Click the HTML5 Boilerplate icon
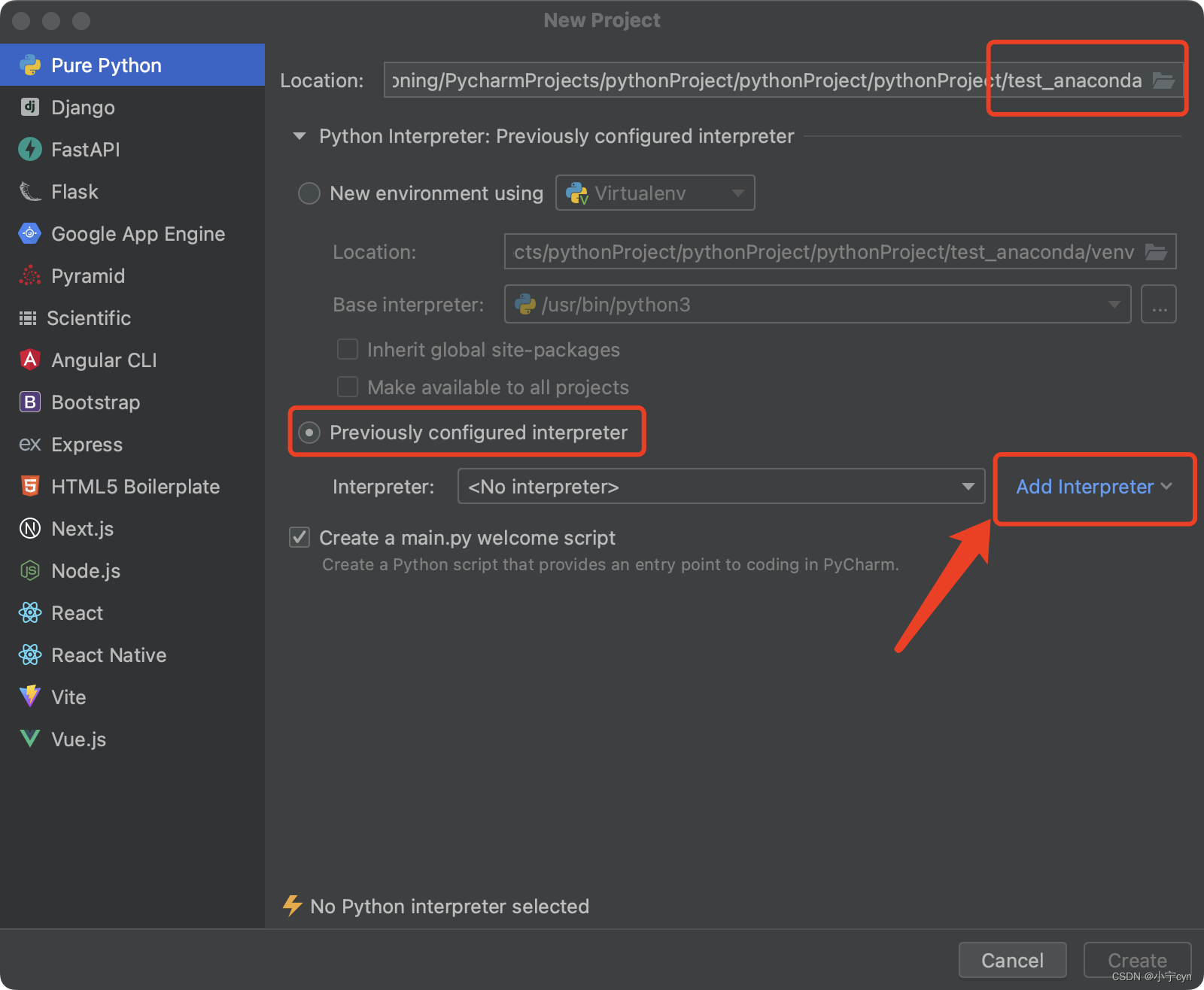Image resolution: width=1204 pixels, height=990 pixels. point(30,486)
